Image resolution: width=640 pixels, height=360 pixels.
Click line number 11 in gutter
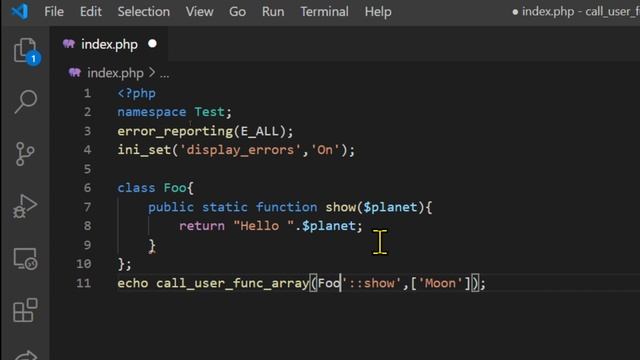point(84,283)
